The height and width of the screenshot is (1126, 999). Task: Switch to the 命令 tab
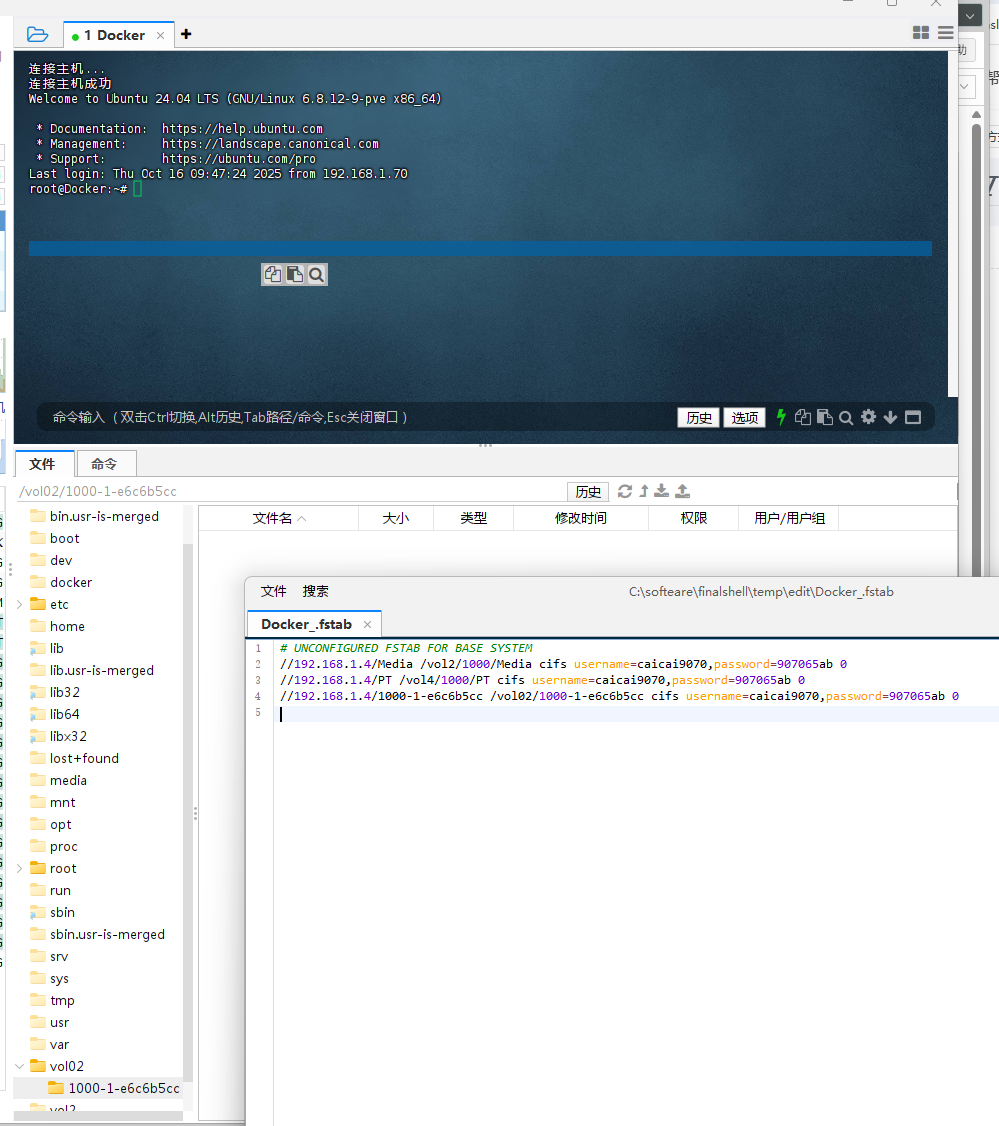point(105,464)
